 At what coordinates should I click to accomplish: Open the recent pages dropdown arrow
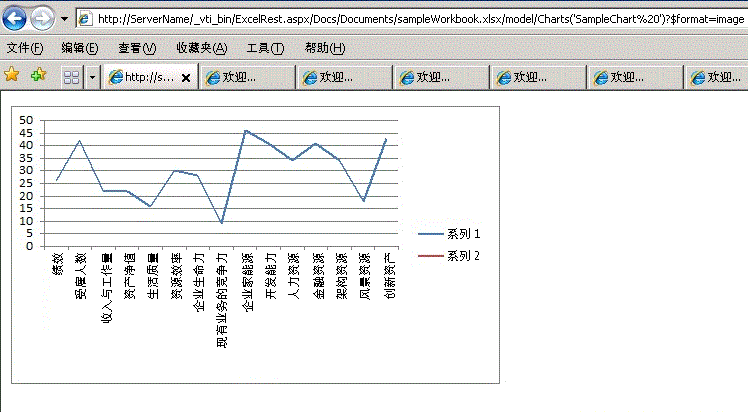coord(64,20)
